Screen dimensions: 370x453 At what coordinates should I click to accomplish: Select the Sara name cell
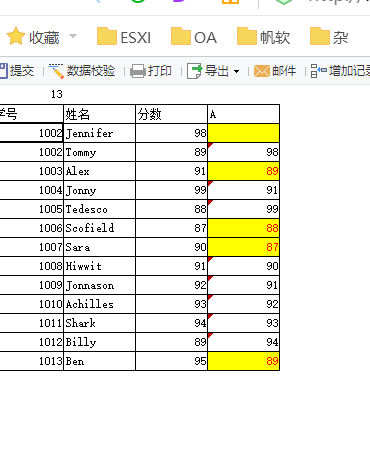pyautogui.click(x=99, y=247)
